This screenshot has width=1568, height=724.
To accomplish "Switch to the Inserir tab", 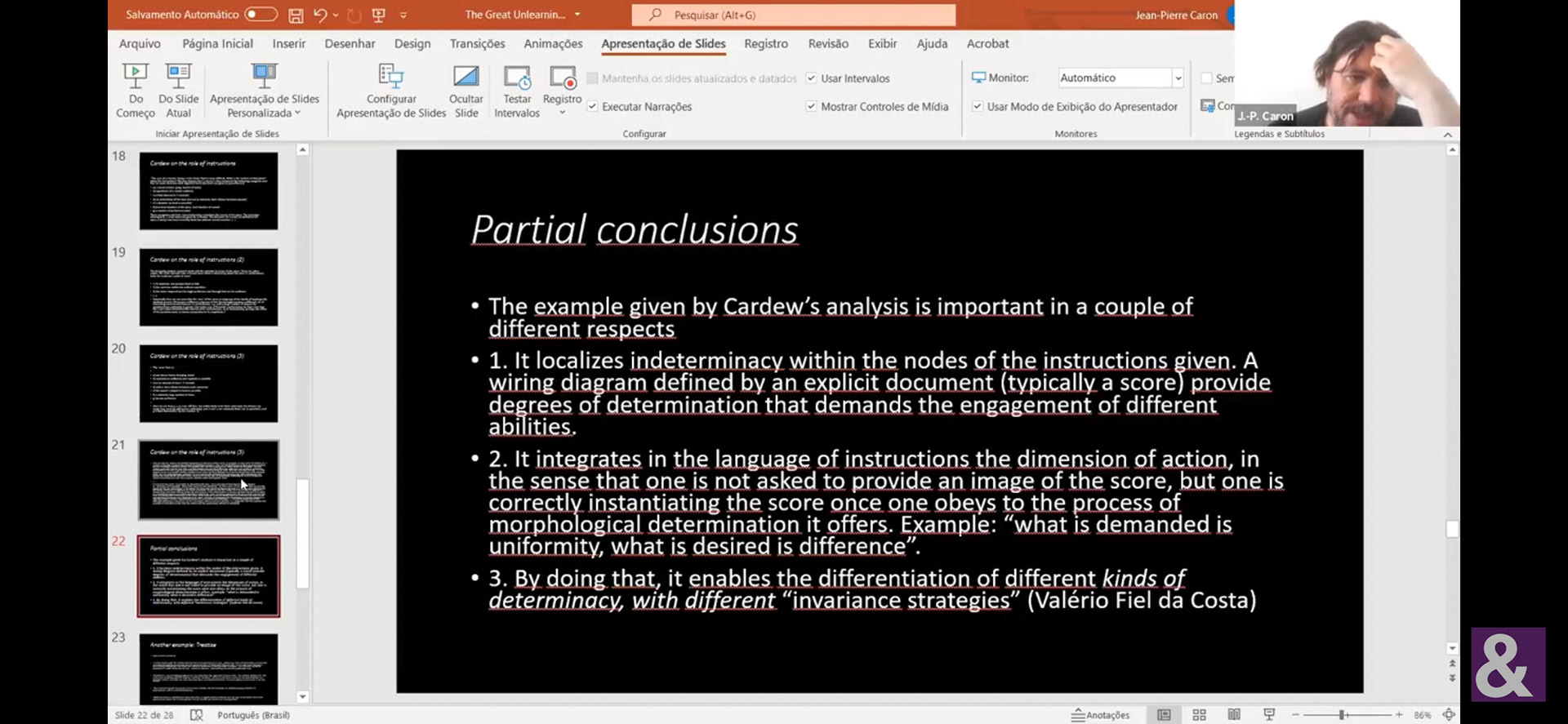I will coord(289,43).
